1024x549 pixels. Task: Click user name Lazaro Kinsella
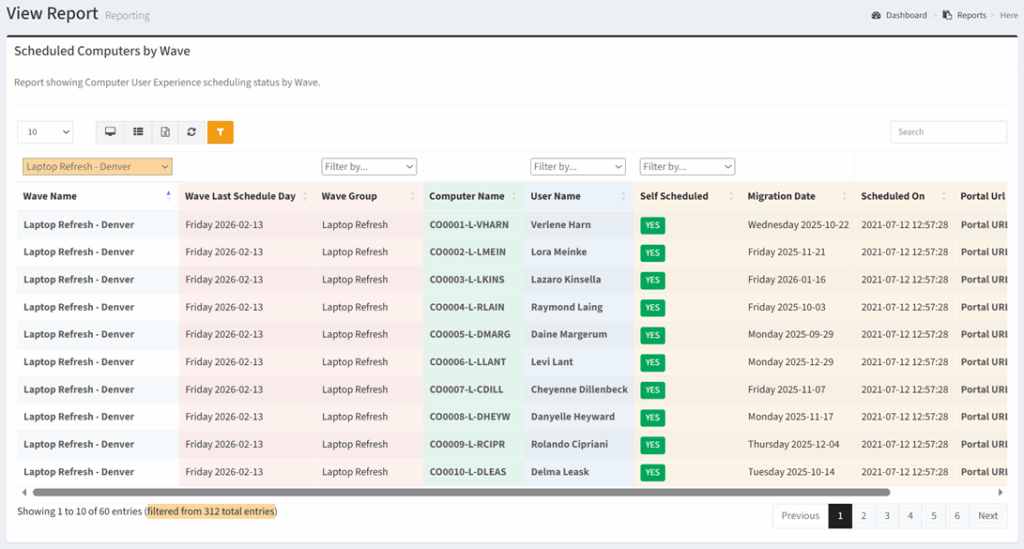[566, 279]
